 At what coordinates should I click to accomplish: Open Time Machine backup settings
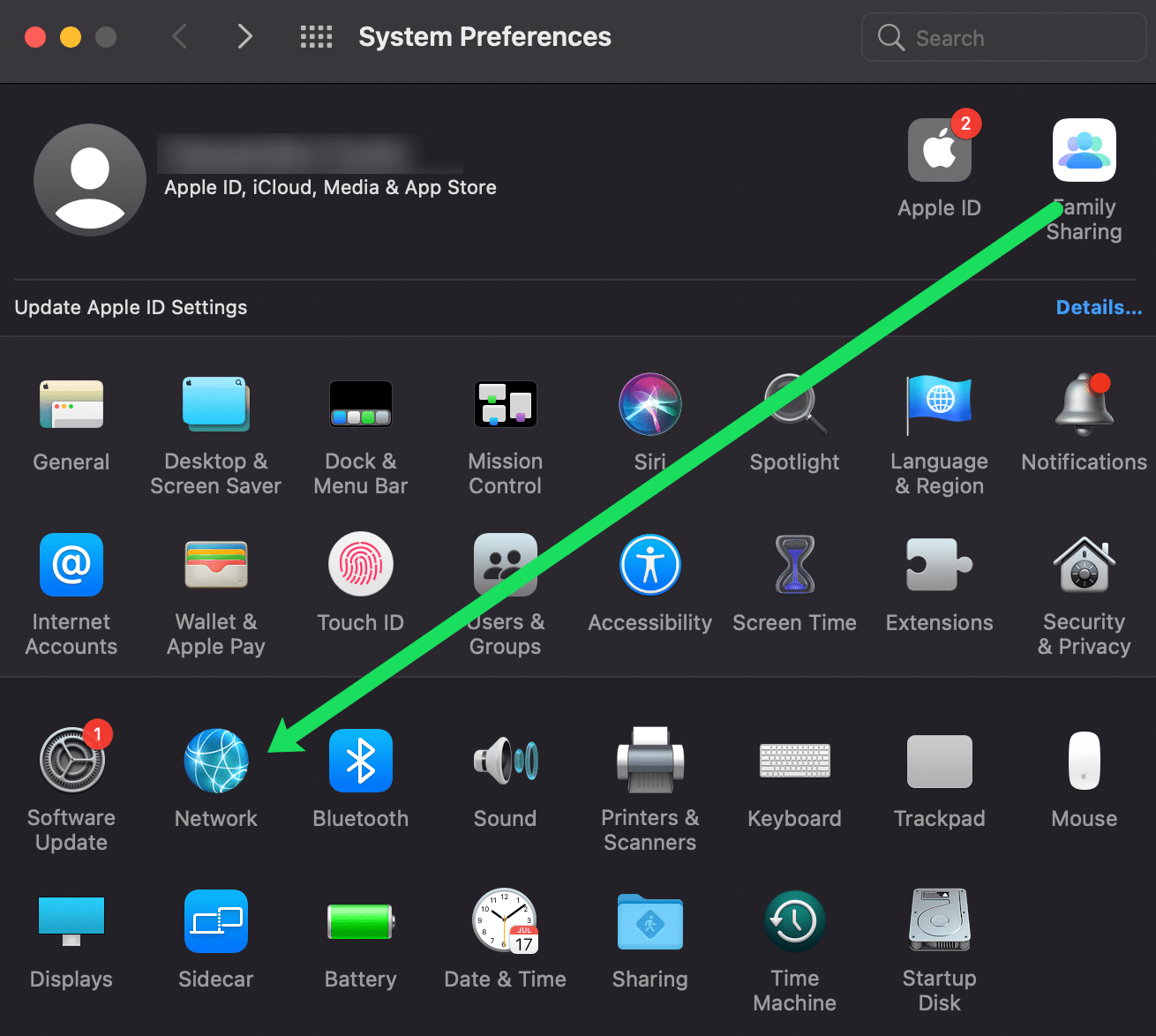coord(793,921)
